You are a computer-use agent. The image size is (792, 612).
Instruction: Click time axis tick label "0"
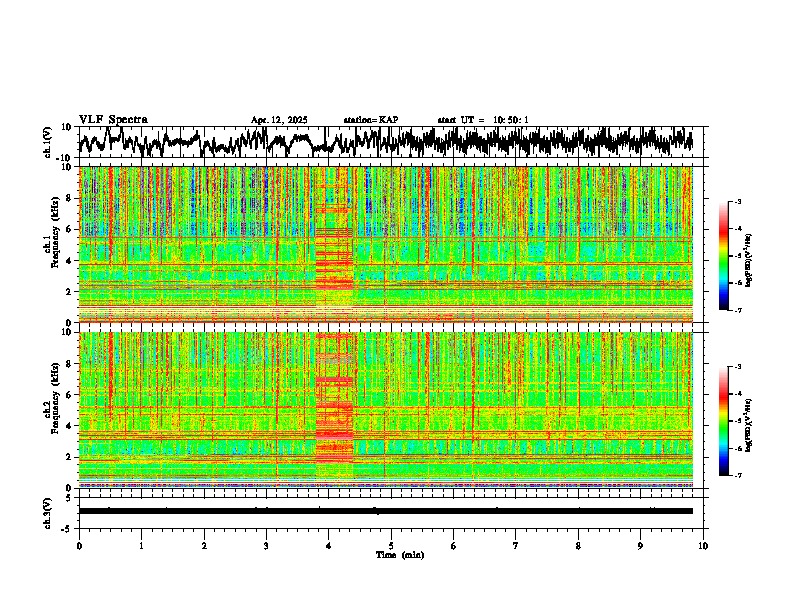79,546
